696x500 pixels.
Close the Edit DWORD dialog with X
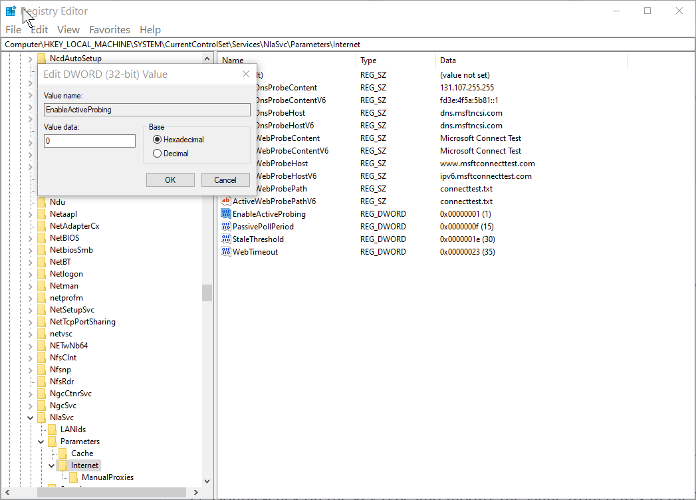coord(246,74)
